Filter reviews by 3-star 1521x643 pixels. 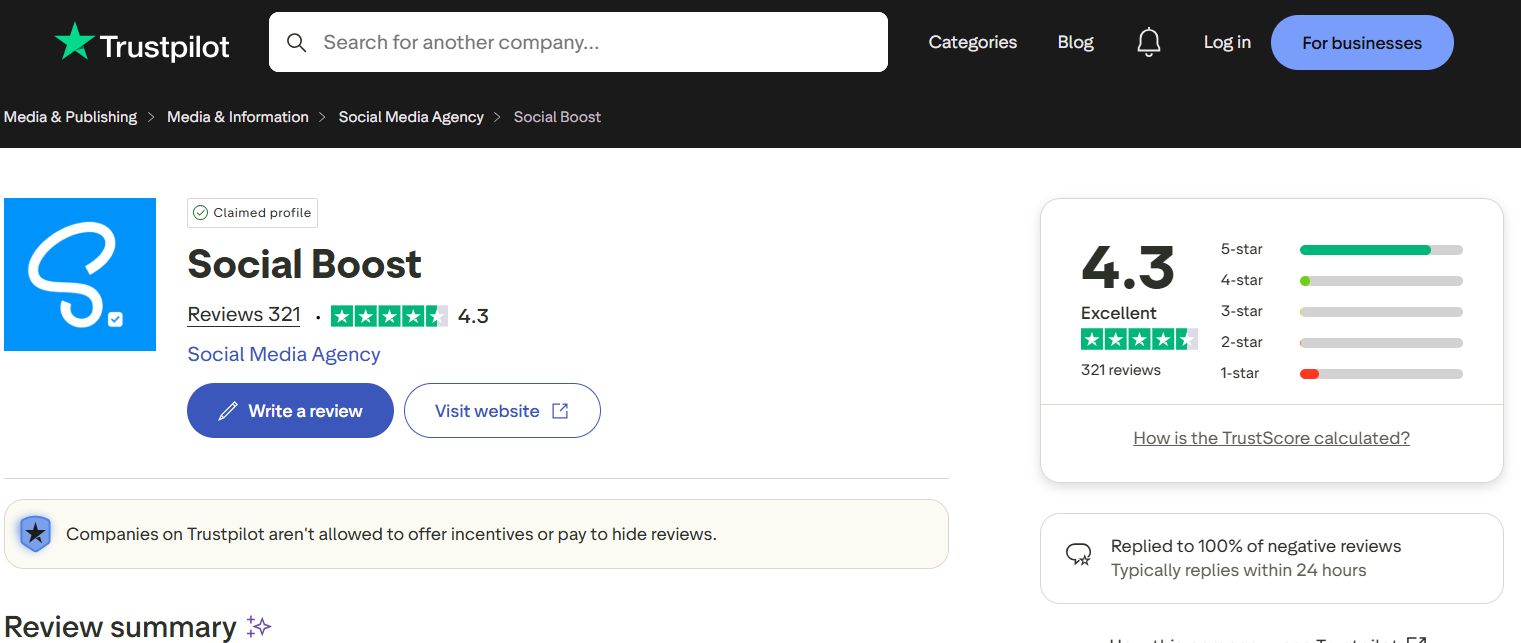click(x=1341, y=311)
